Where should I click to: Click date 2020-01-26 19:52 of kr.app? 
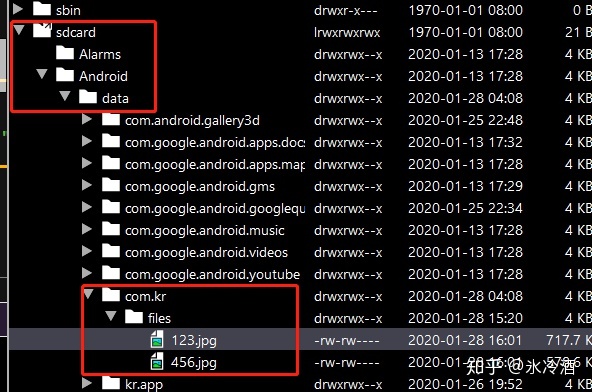465,384
